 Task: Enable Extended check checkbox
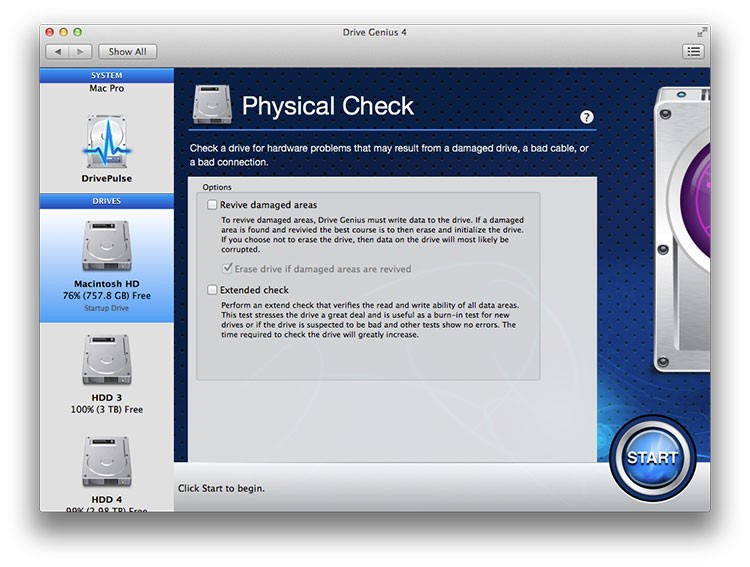click(x=212, y=290)
